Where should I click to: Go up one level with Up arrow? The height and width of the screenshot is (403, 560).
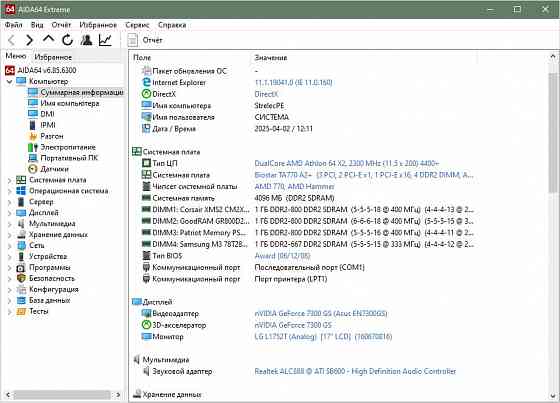point(48,39)
